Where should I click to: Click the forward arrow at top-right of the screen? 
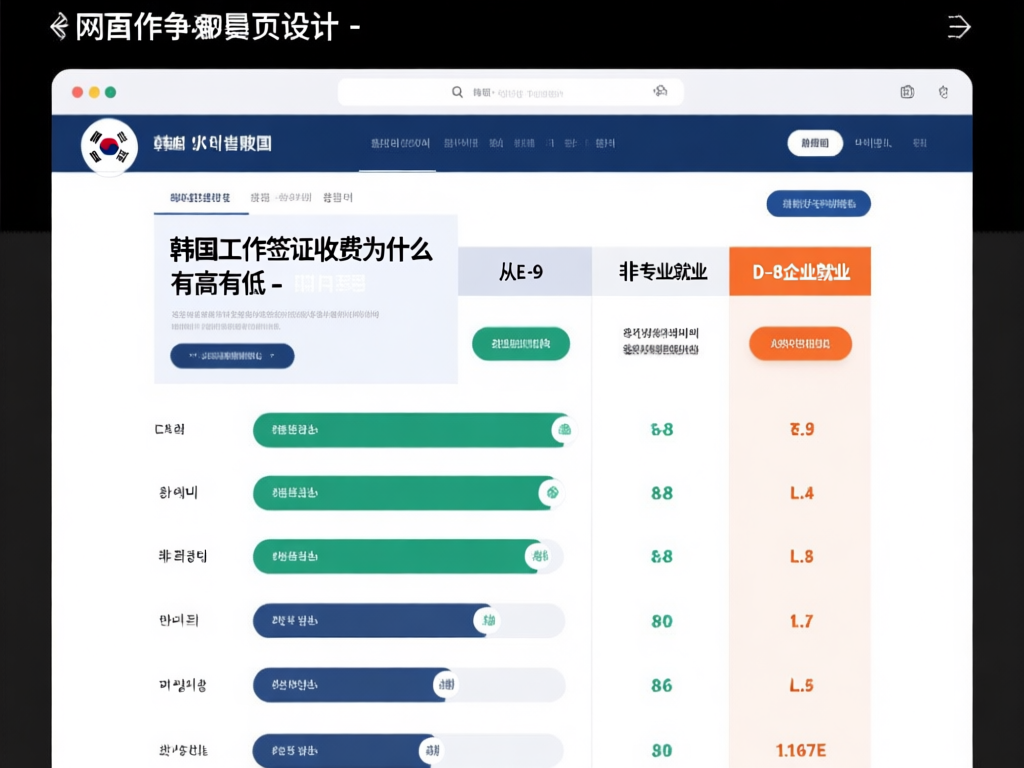point(958,27)
